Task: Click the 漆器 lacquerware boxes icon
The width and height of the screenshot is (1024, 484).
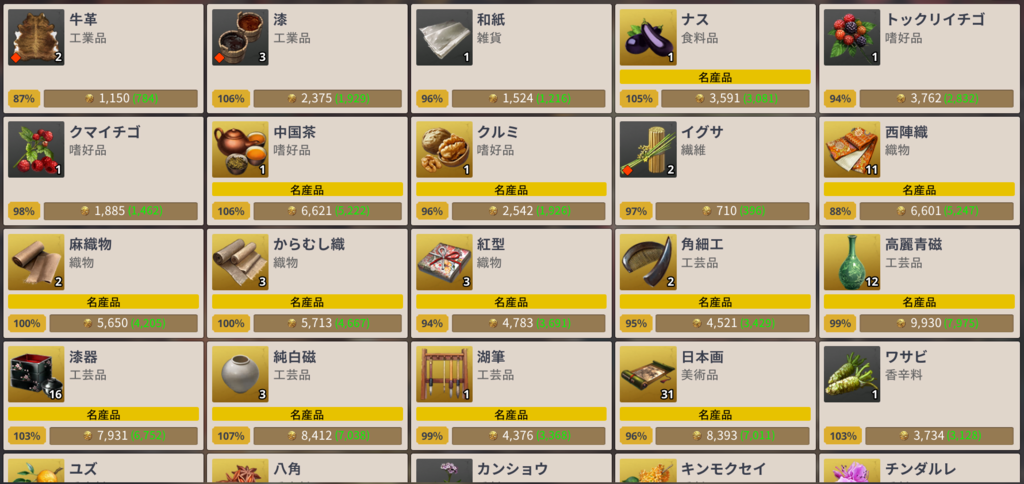Action: 36,374
